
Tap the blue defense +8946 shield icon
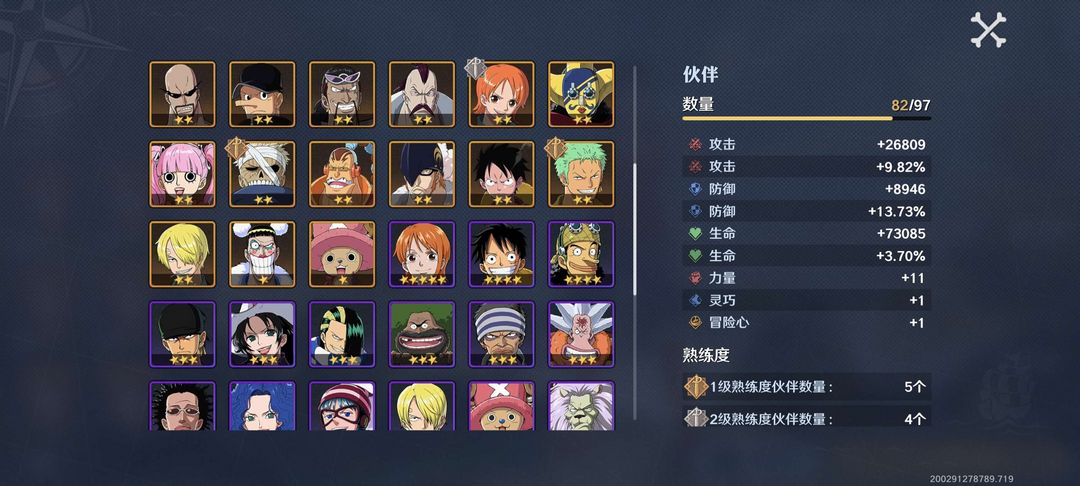pos(695,189)
